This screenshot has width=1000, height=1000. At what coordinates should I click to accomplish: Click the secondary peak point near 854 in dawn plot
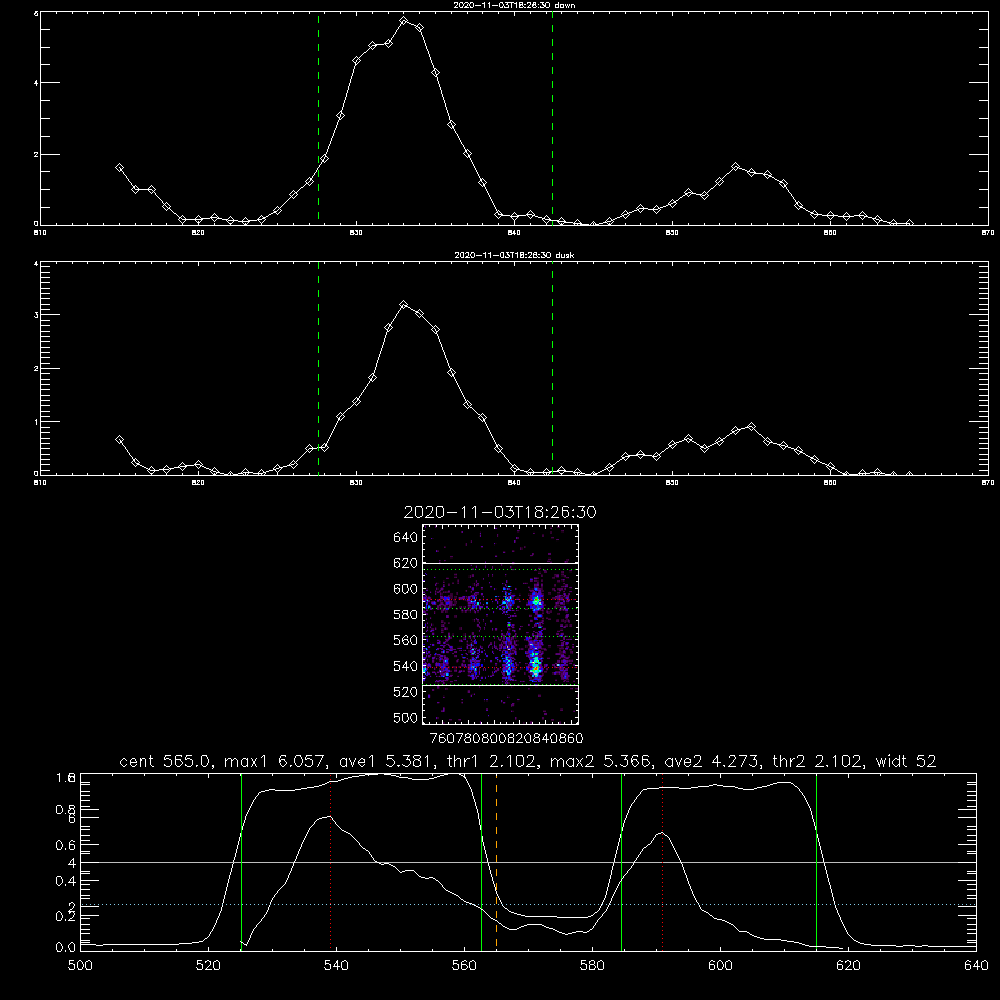735,166
